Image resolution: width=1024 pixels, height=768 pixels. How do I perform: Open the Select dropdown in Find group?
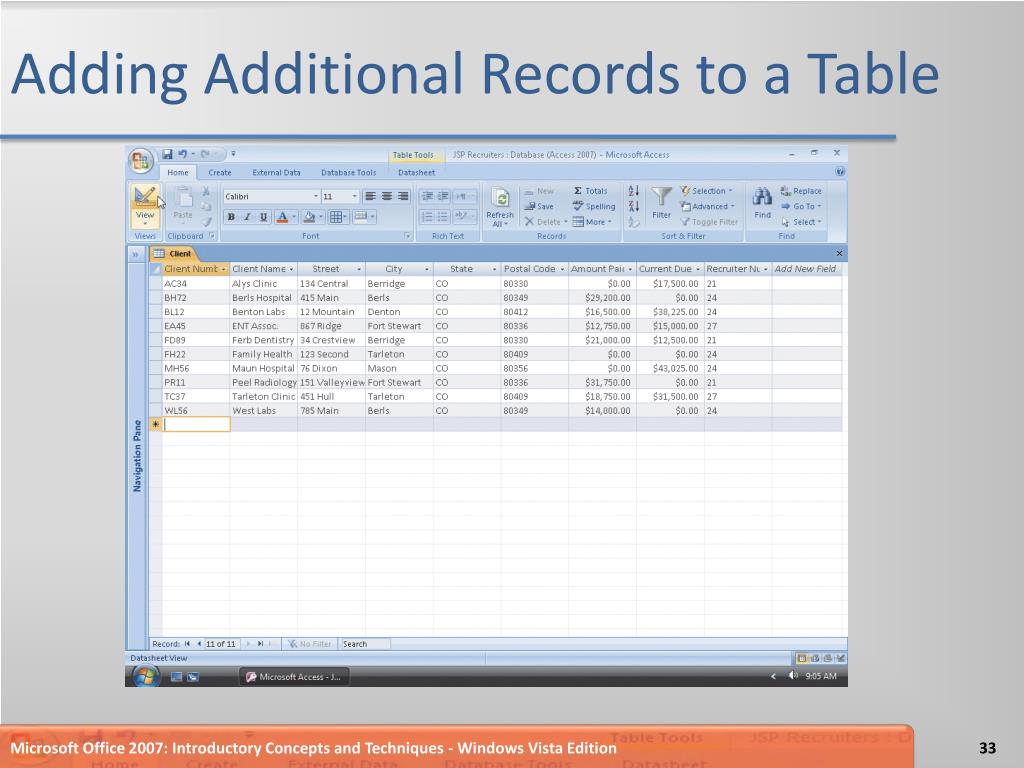[x=801, y=222]
